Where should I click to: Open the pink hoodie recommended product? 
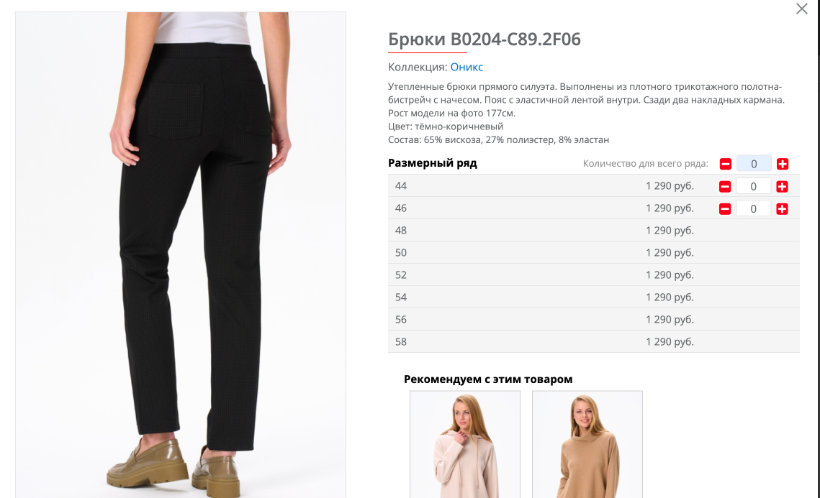[x=465, y=444]
